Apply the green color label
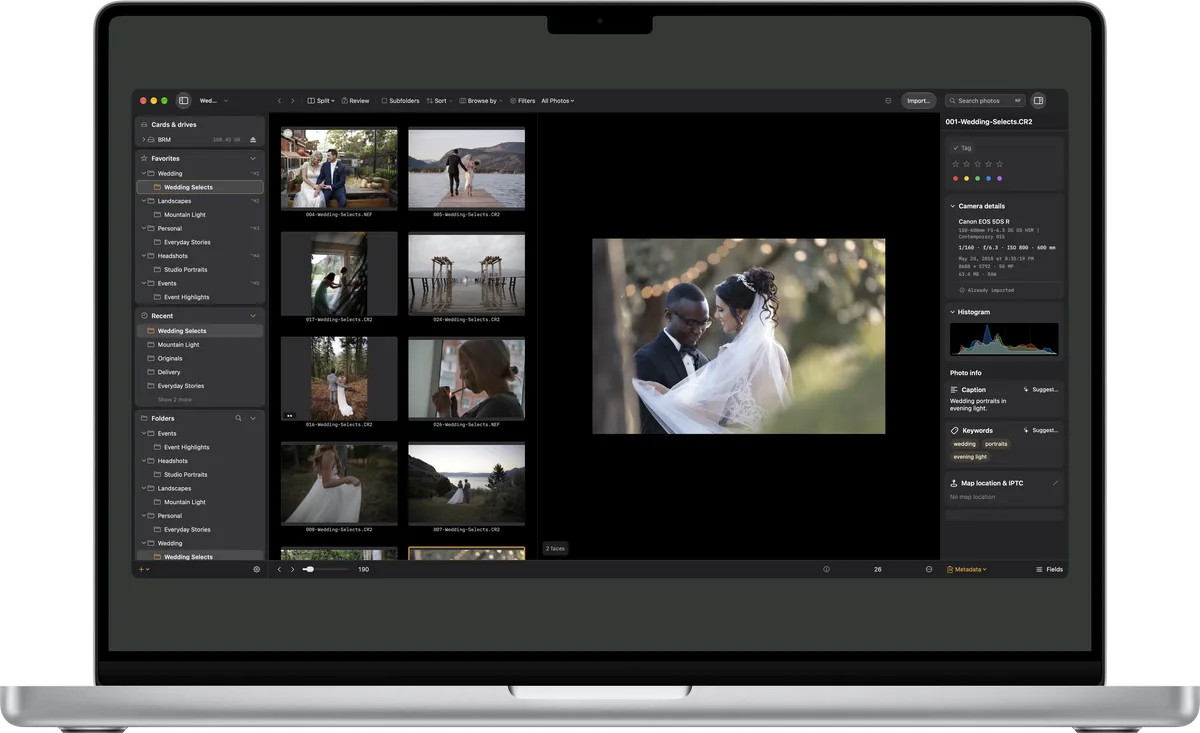The image size is (1200, 733). [x=977, y=179]
